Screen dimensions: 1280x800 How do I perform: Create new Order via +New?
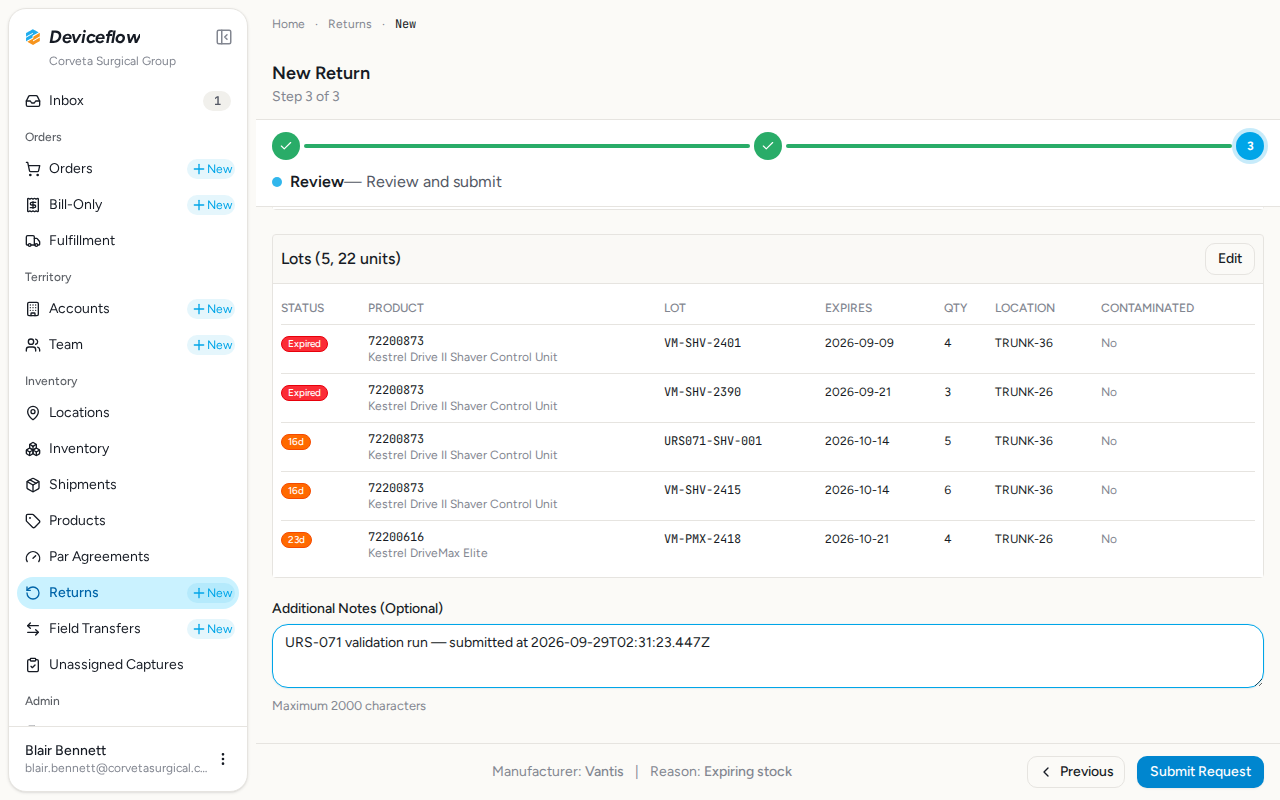[212, 169]
